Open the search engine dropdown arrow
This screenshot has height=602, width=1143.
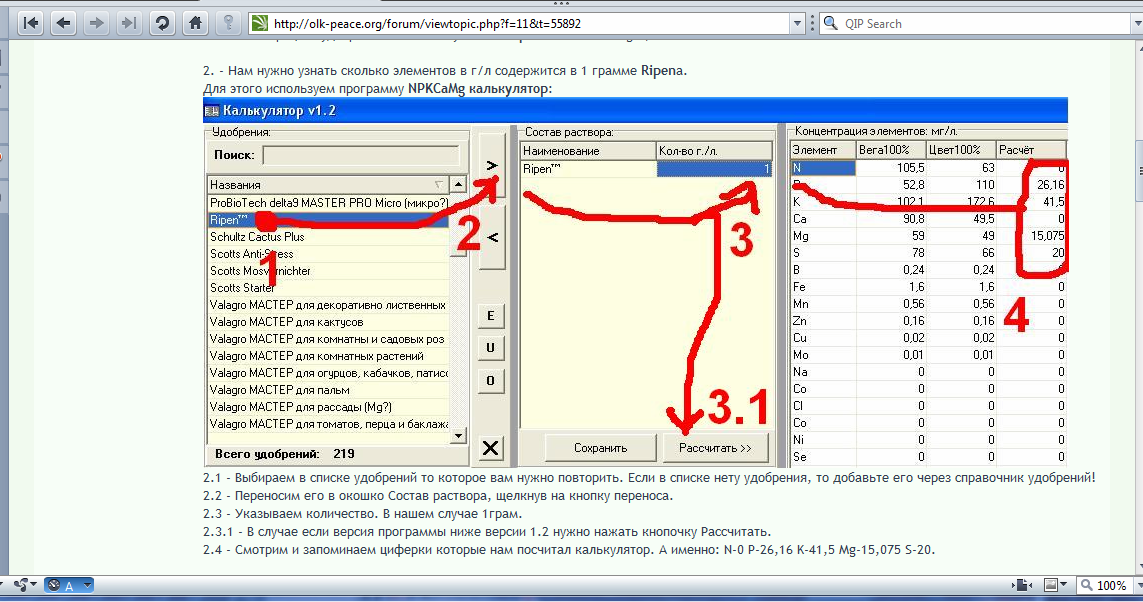tap(1136, 23)
